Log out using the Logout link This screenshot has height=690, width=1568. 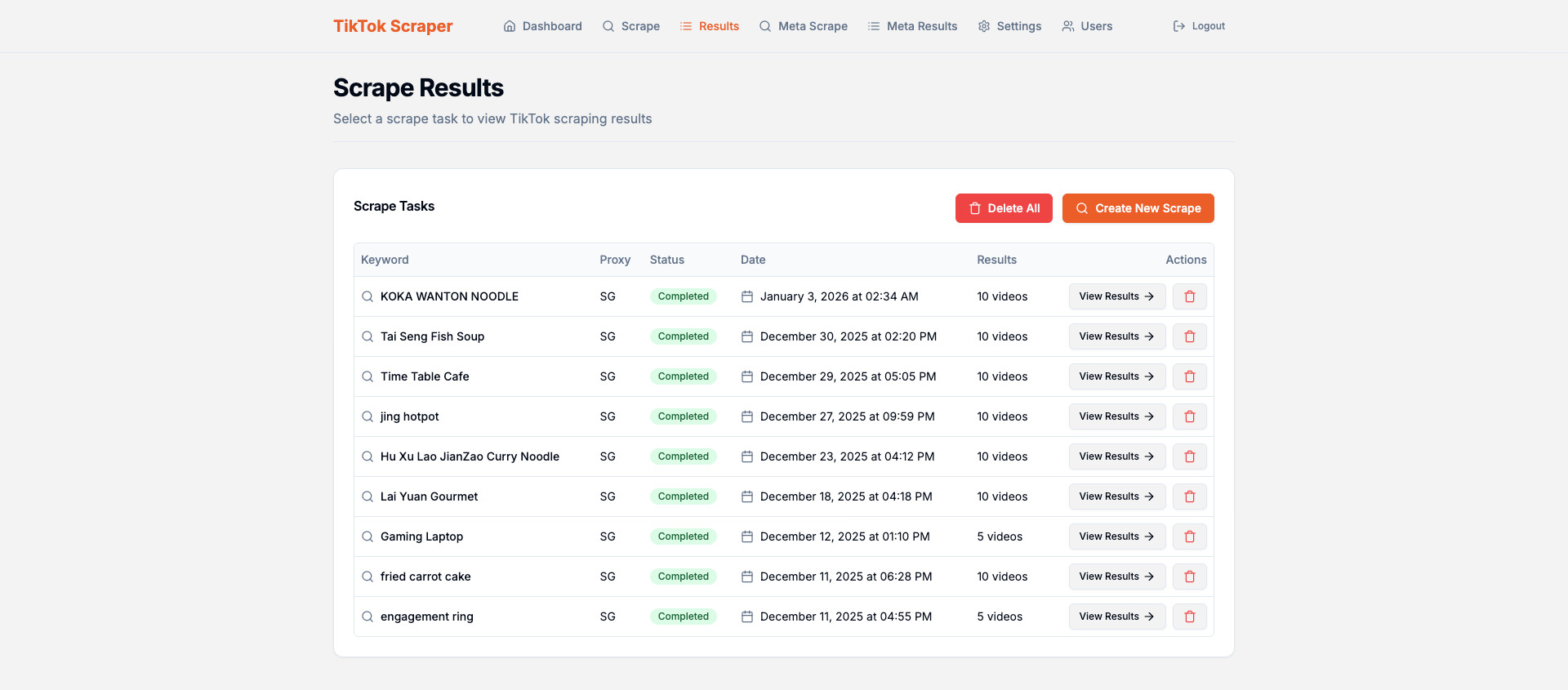pos(1199,26)
